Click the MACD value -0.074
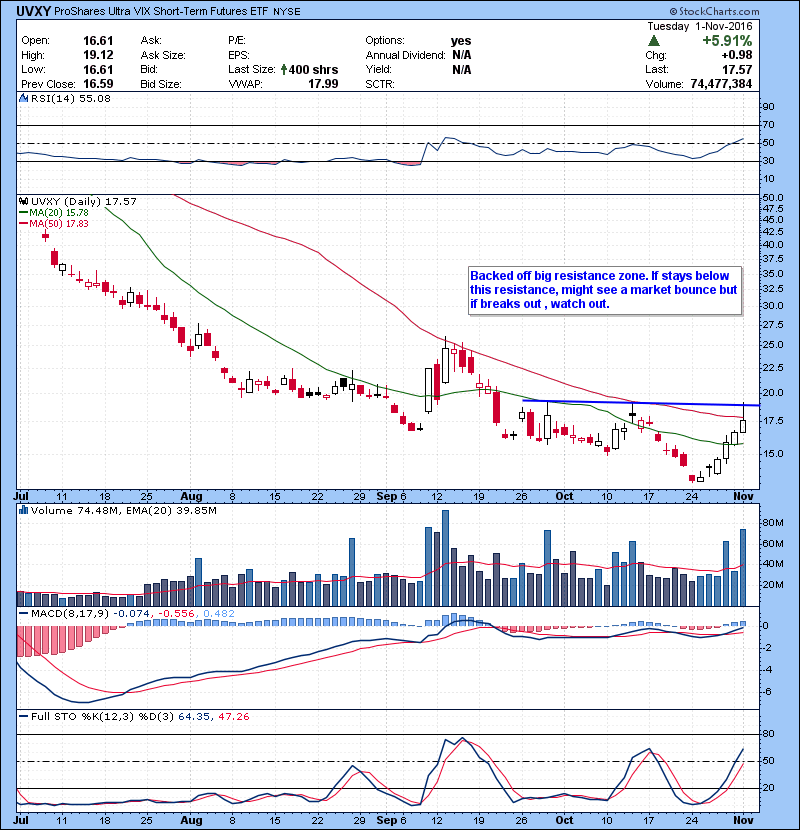This screenshot has width=800, height=830. [x=132, y=614]
